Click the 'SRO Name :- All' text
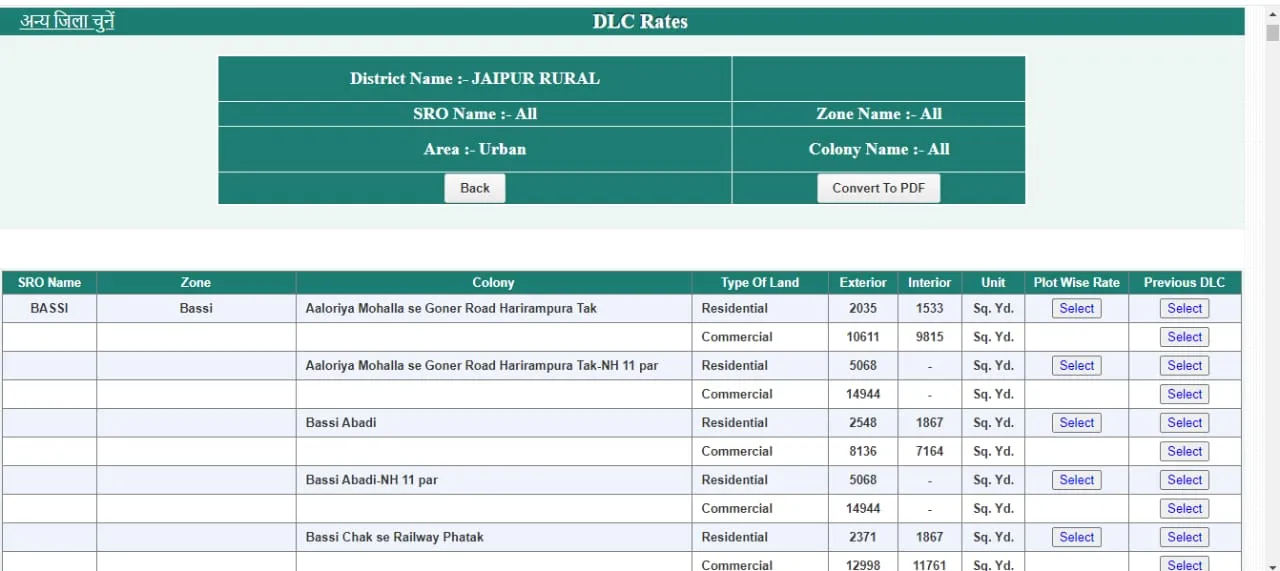The image size is (1280, 571). [475, 114]
